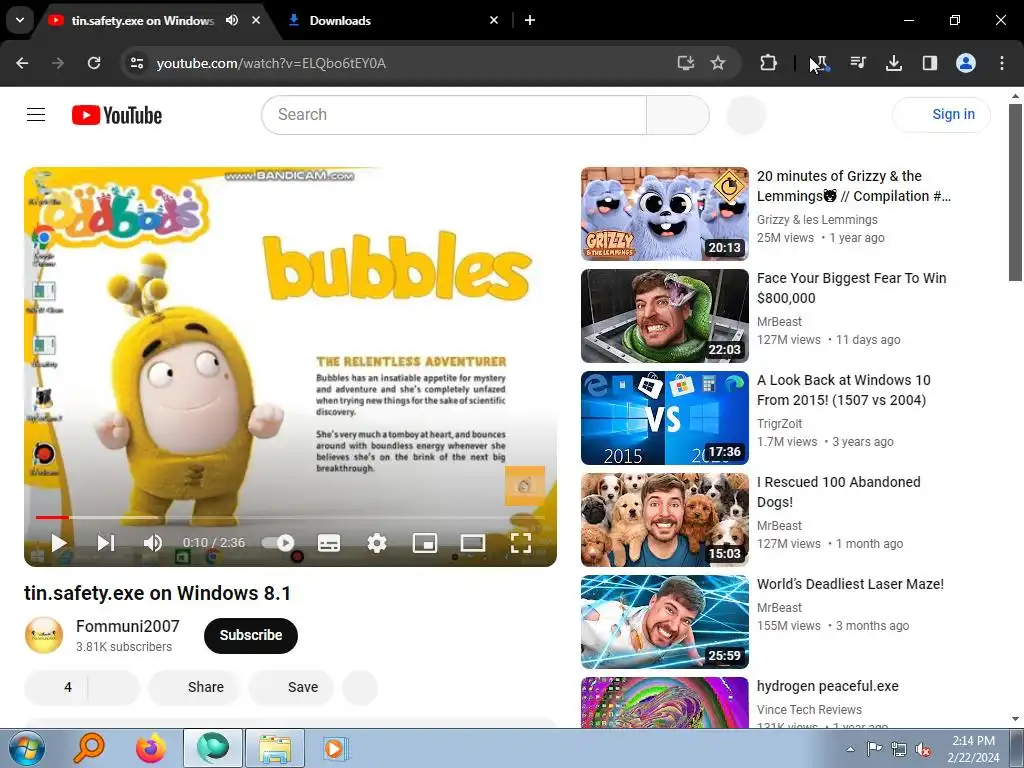1024x768 pixels.
Task: Show browser downloads icon
Action: [x=894, y=63]
